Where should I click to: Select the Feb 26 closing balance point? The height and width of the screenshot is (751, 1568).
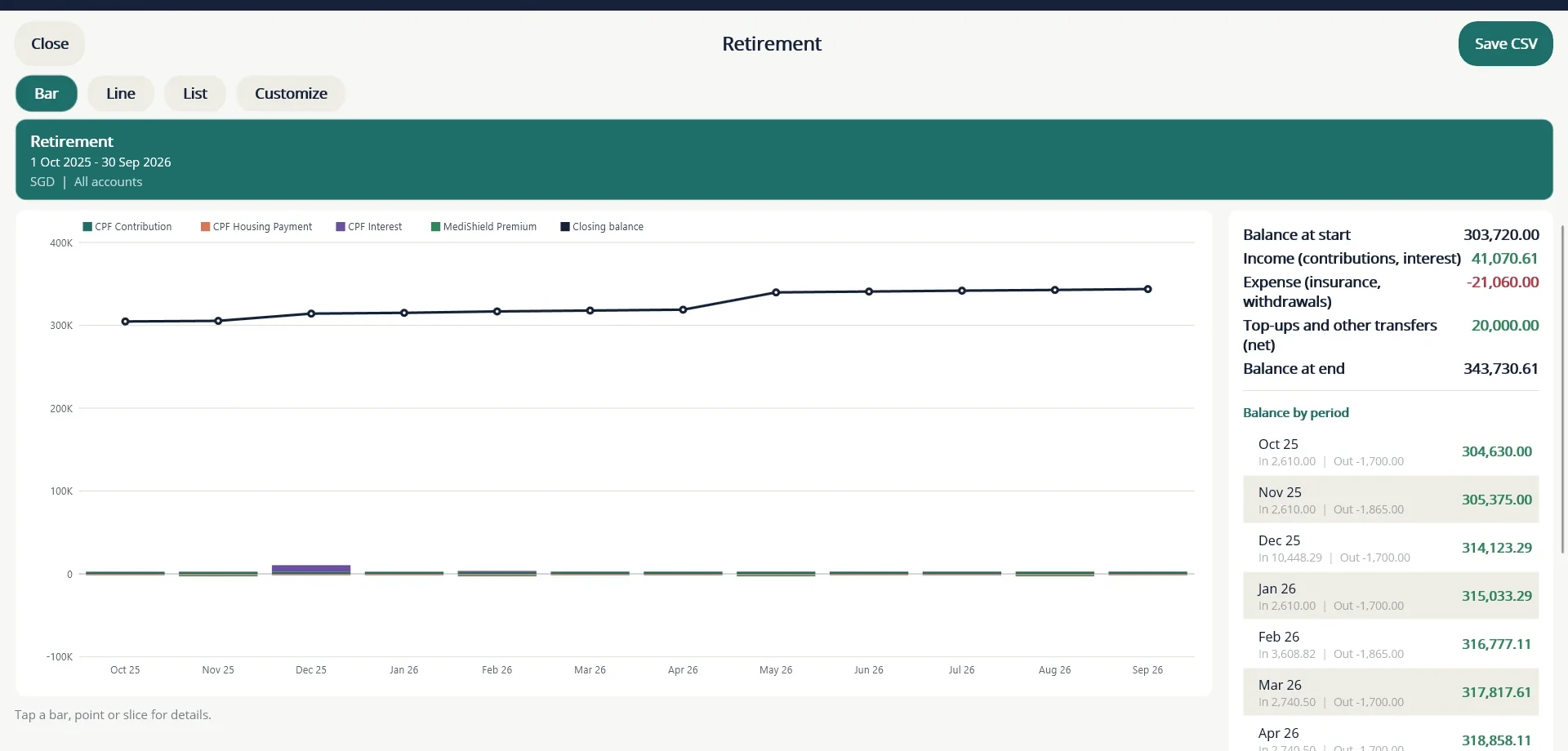[497, 312]
